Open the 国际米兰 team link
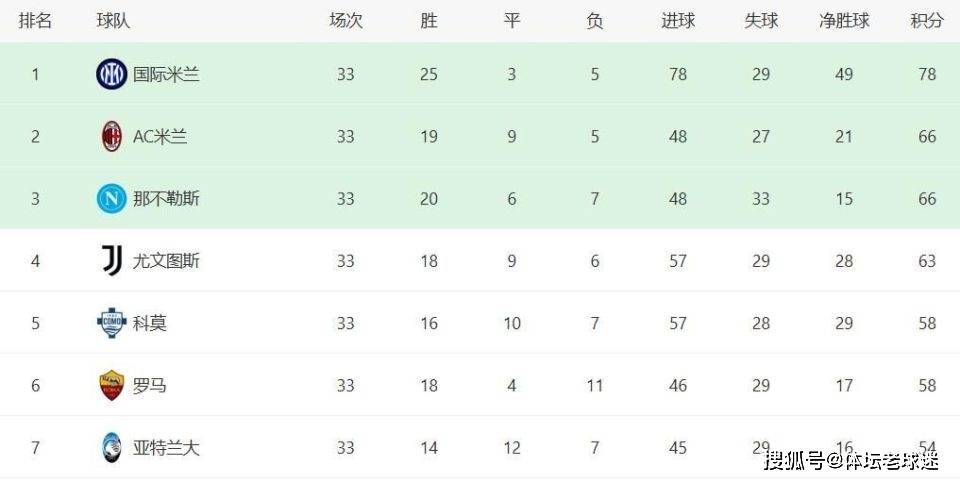This screenshot has height=482, width=960. click(166, 74)
